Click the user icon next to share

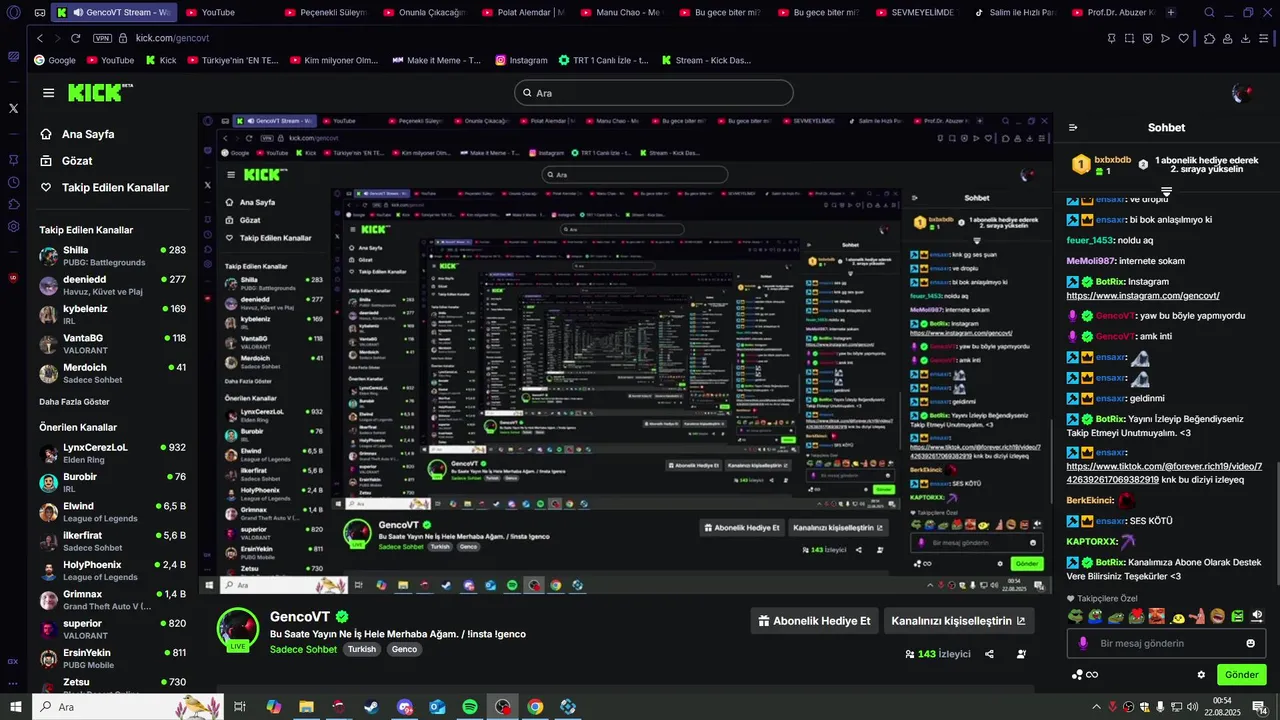click(x=1021, y=654)
